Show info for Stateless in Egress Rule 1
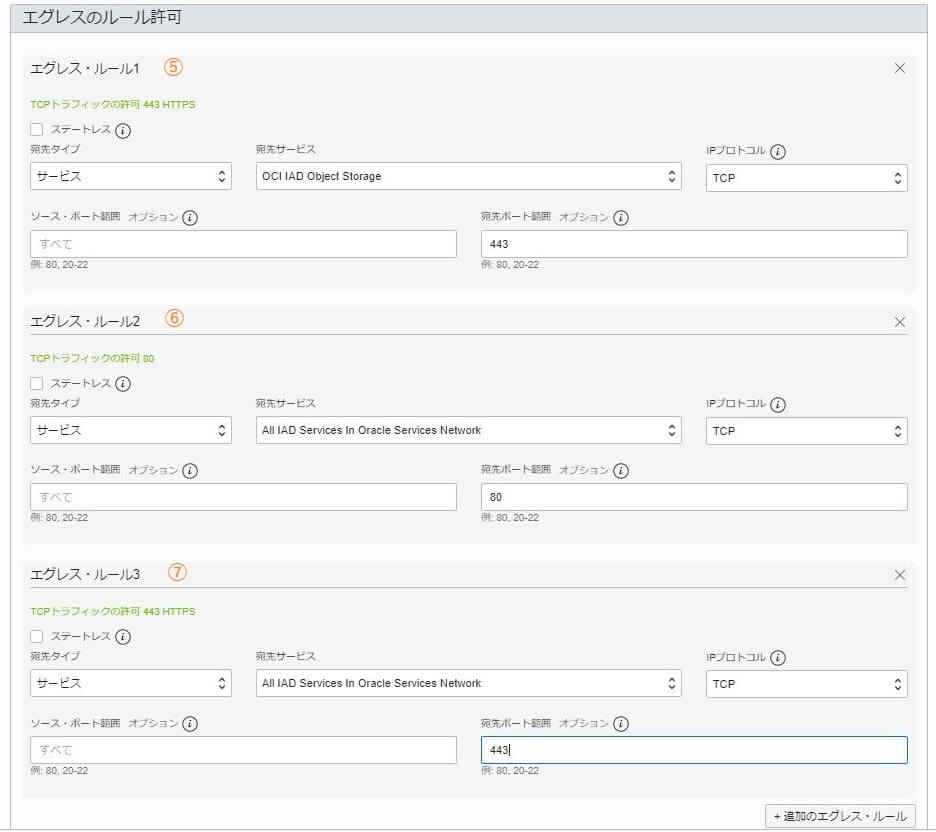Viewport: 936px width, 832px height. 123,130
